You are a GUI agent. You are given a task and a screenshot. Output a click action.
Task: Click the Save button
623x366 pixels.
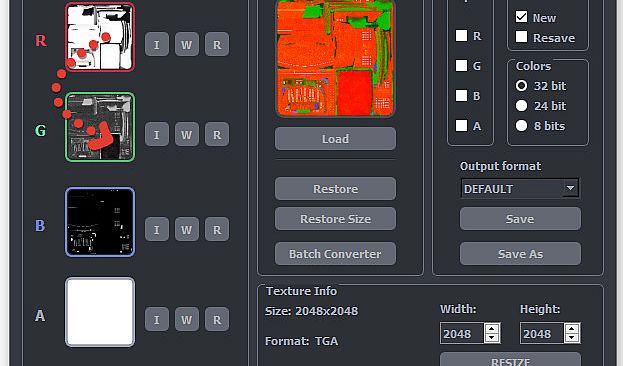(520, 219)
